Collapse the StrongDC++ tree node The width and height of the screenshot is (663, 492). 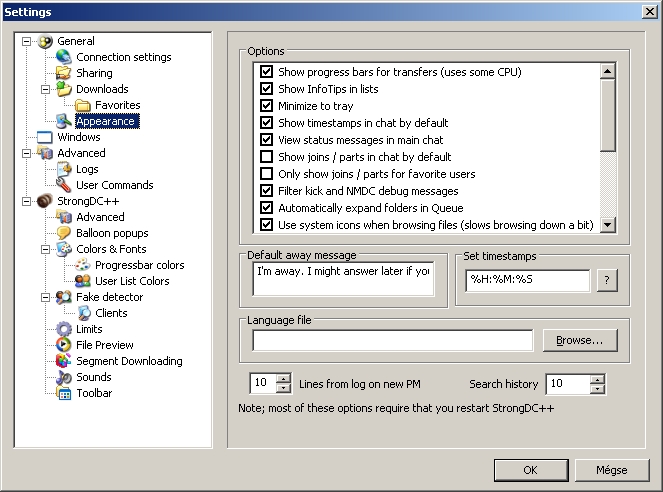pos(25,201)
